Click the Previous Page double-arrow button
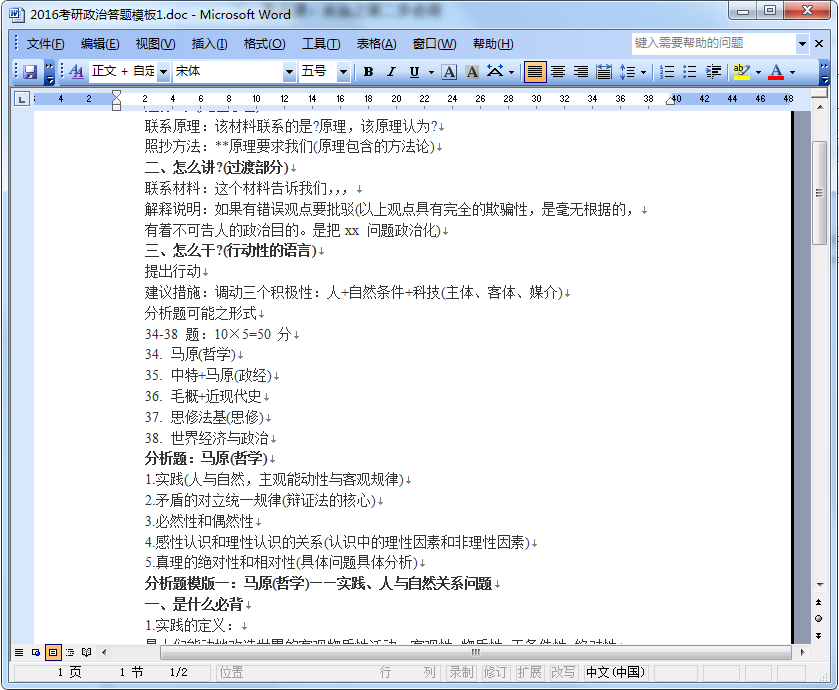Screen dimensions: 839x690 pyautogui.click(x=818, y=602)
